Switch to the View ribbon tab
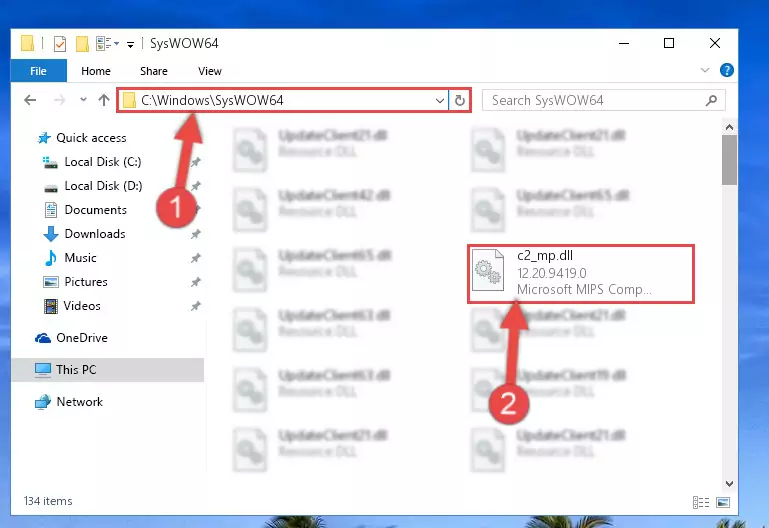The width and height of the screenshot is (769, 528). click(210, 71)
